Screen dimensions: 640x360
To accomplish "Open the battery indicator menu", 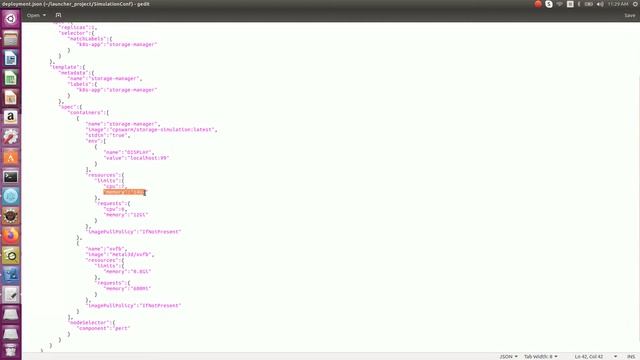I will pos(588,4).
